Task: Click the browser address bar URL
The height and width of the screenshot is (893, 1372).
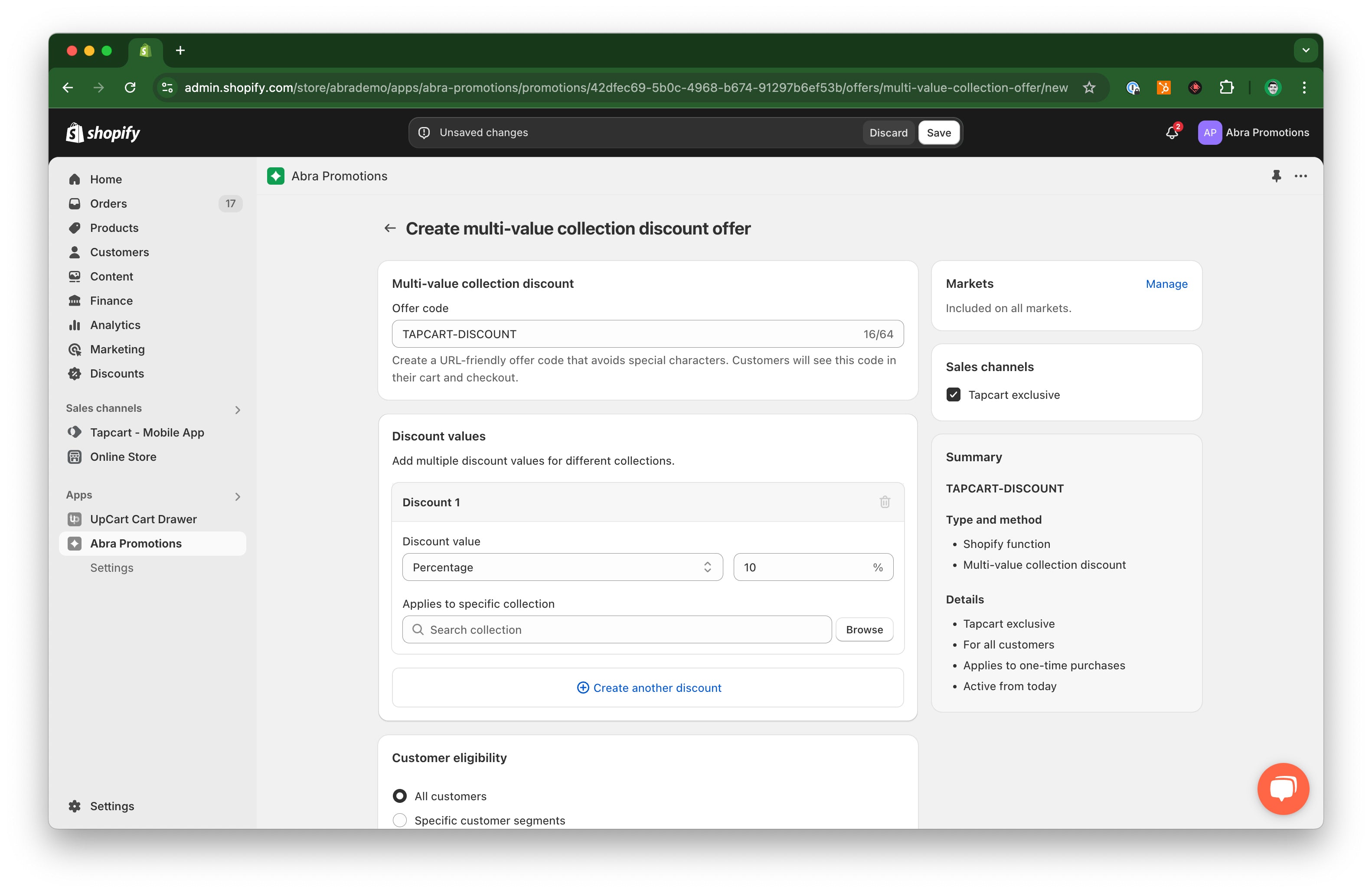Action: tap(626, 88)
